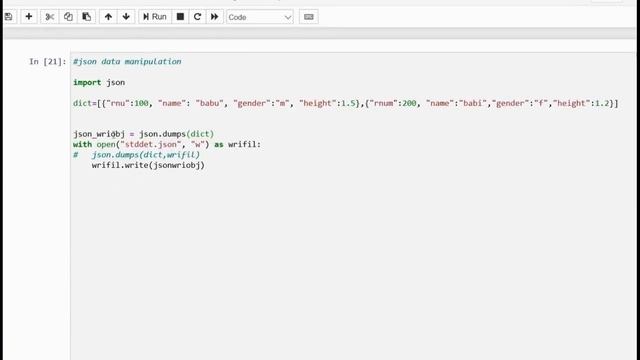The width and height of the screenshot is (640, 360).
Task: Click the '#json data manipulation' comment line
Action: click(x=127, y=62)
